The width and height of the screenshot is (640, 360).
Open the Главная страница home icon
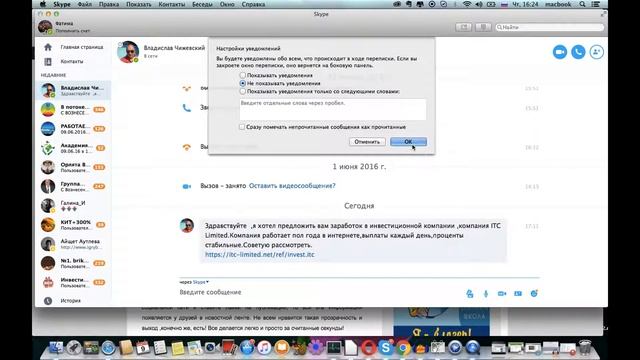[48, 47]
